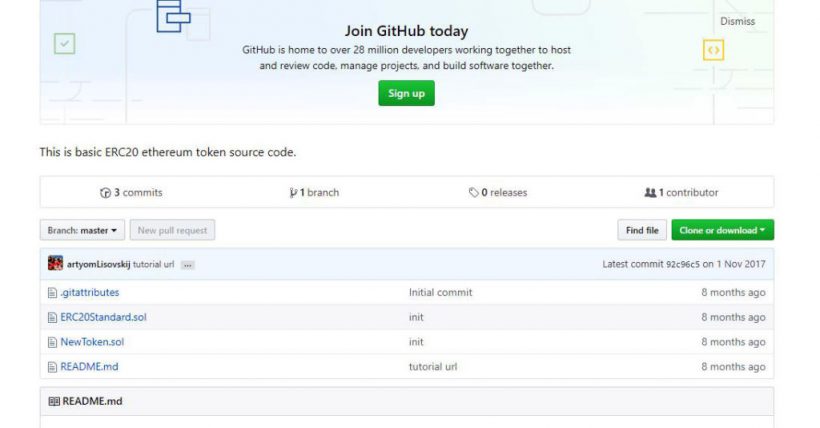
Task: Open the Branch: master dropdown
Action: [83, 231]
